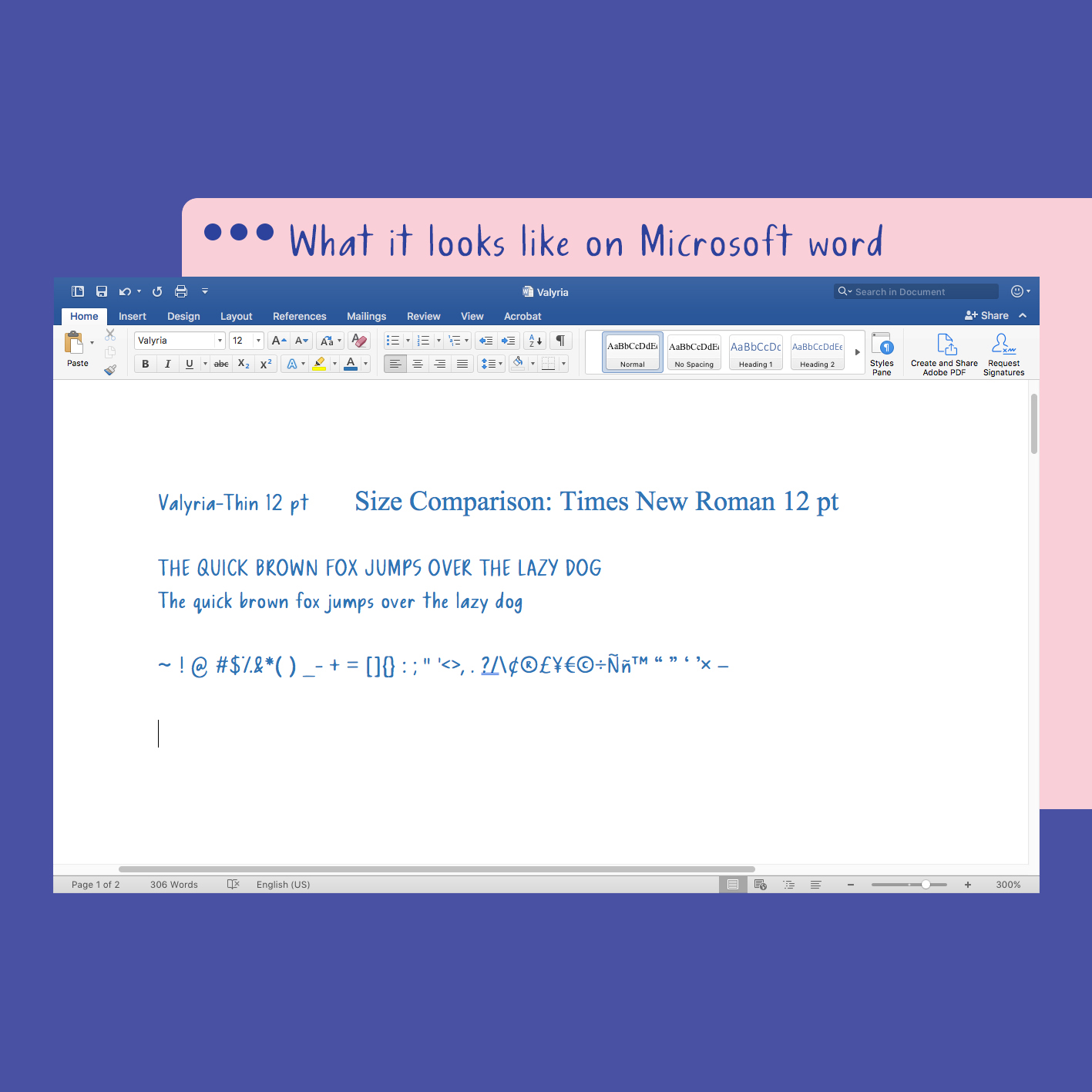This screenshot has width=1092, height=1092.
Task: Open the smiley feedback icon
Action: tap(1017, 291)
